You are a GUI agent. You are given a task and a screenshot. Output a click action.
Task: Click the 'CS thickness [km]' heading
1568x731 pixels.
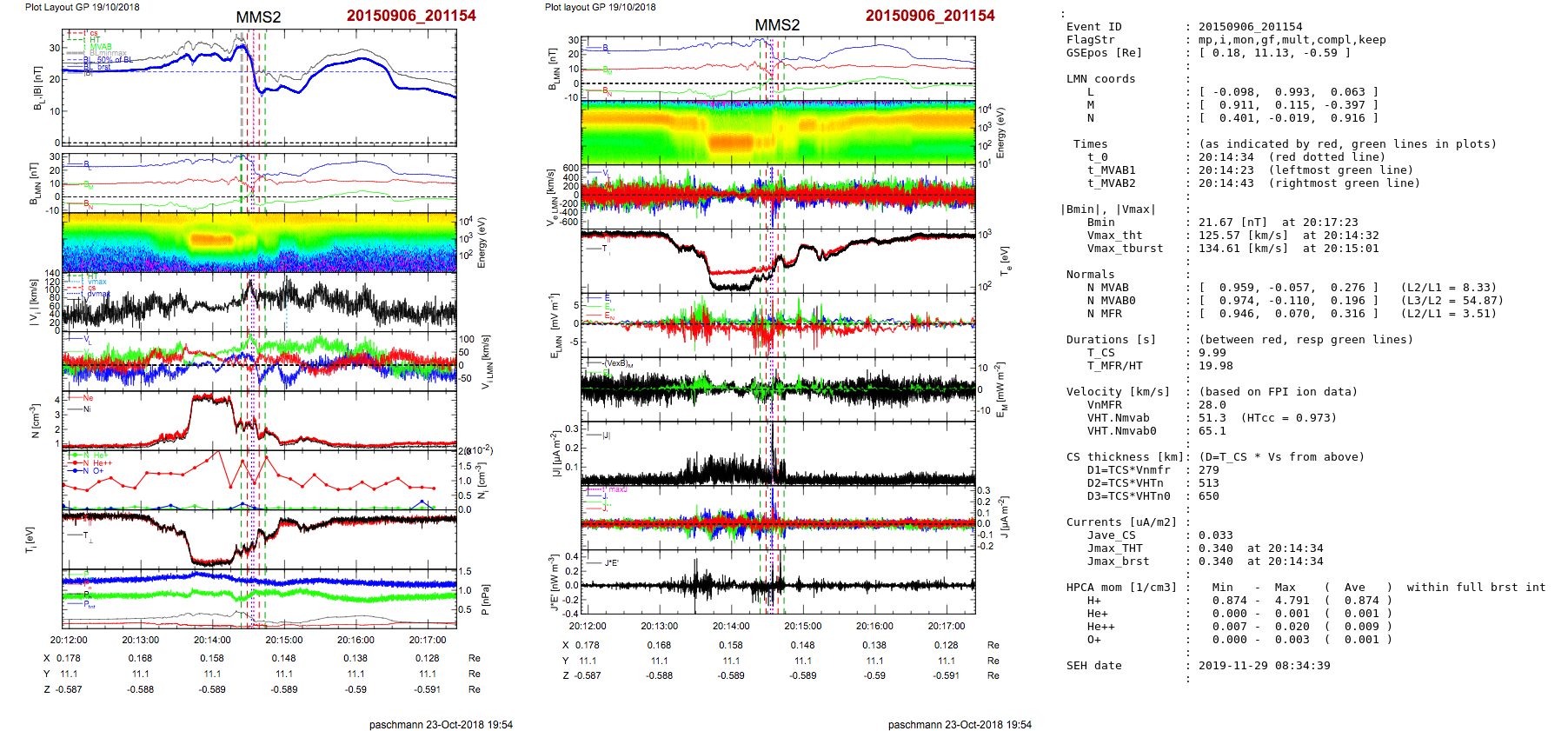point(1125,457)
